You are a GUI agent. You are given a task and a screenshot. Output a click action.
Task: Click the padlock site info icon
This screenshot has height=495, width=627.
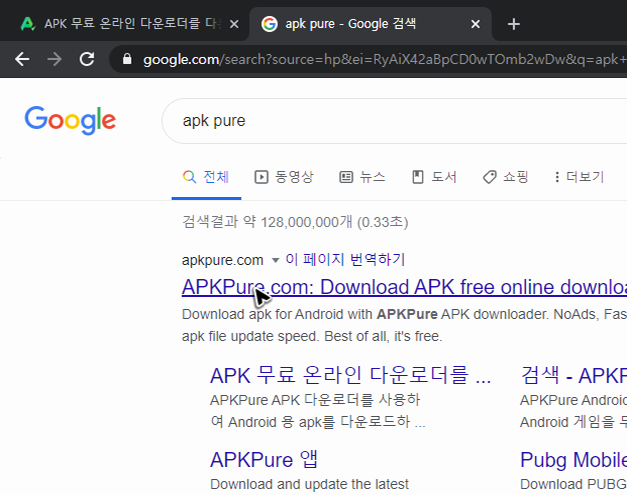(x=127, y=59)
